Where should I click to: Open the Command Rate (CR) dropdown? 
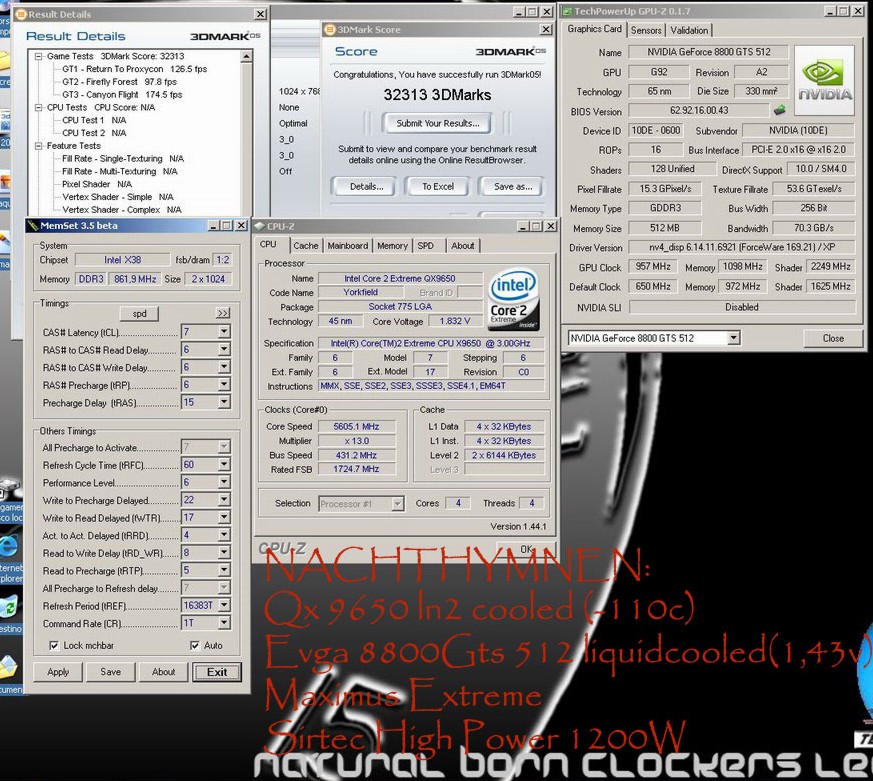point(224,622)
